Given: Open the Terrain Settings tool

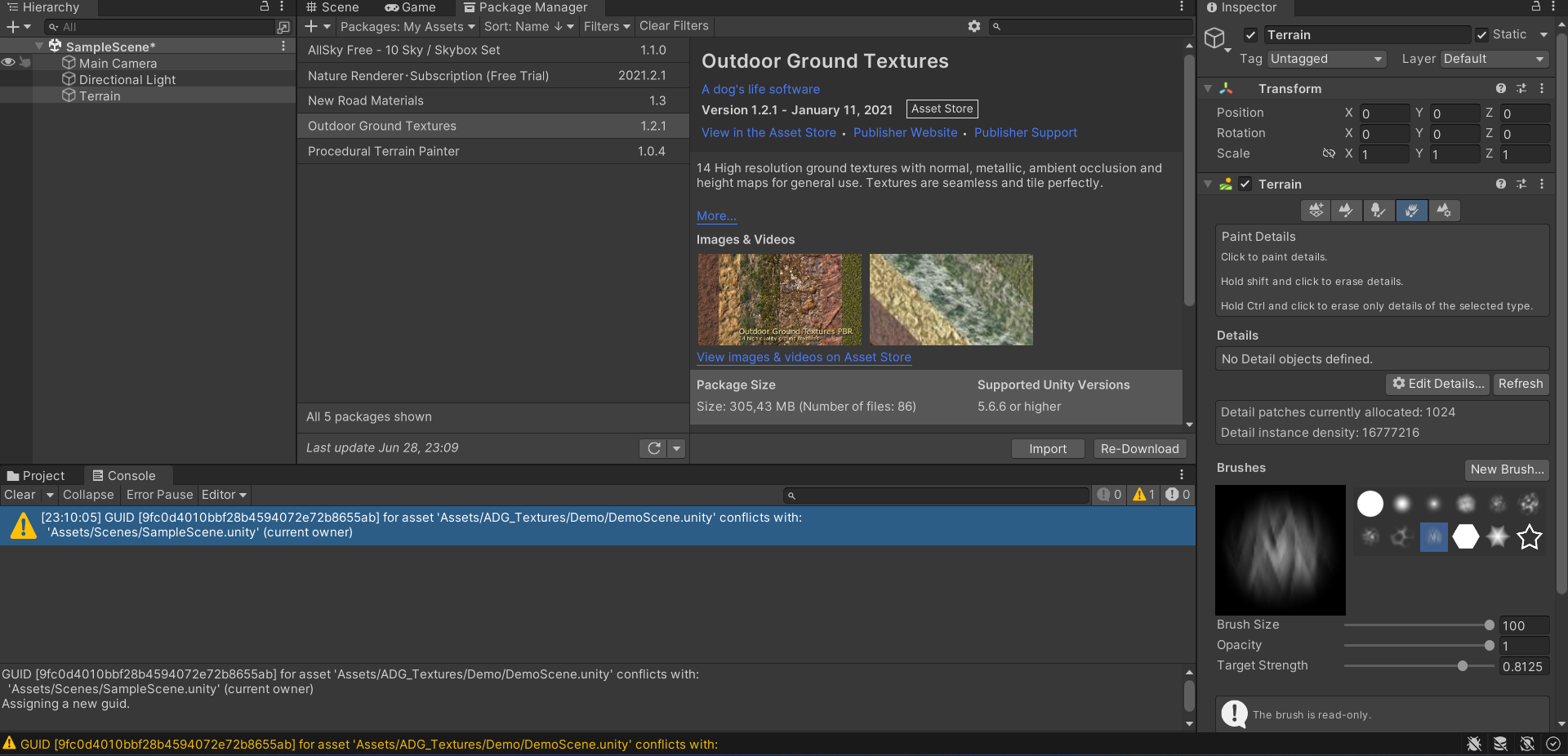Looking at the screenshot, I should [x=1444, y=211].
